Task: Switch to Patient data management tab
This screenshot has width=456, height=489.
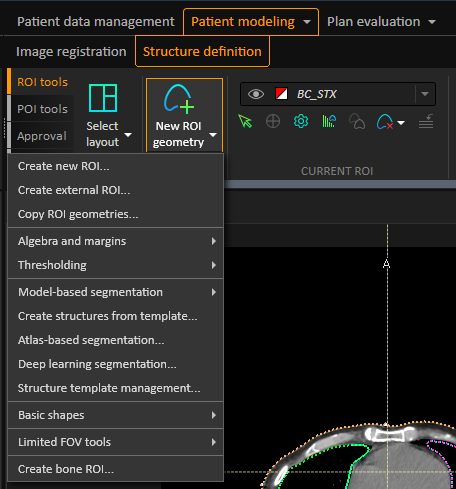Action: [96, 22]
